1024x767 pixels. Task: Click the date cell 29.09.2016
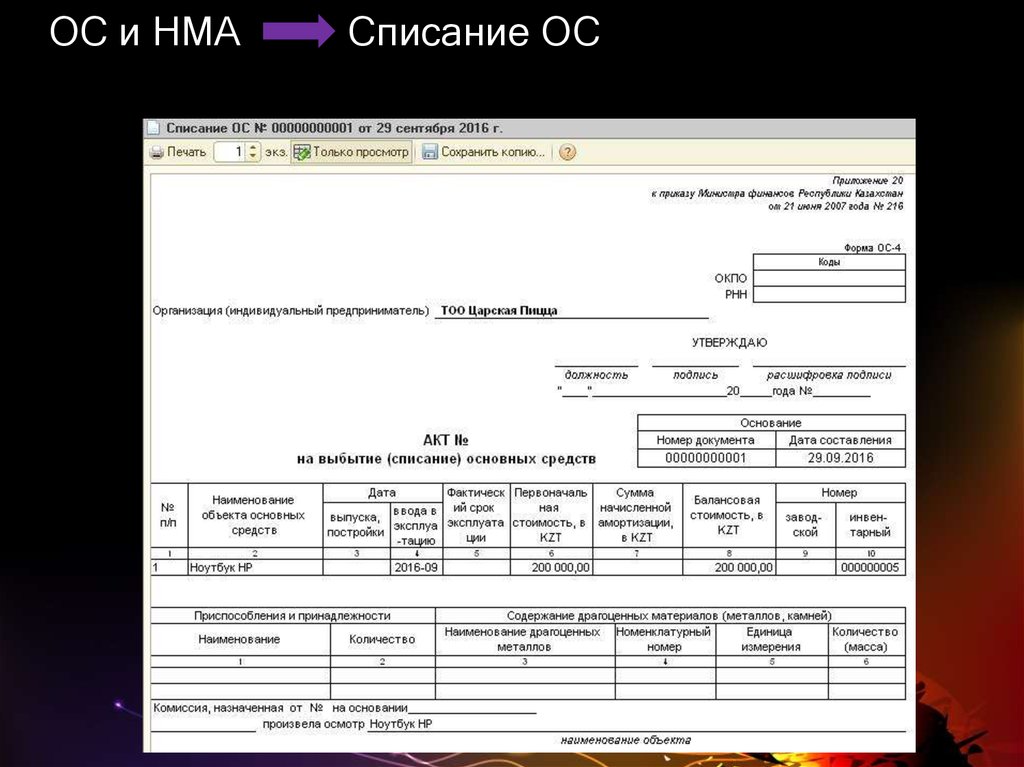coord(840,458)
